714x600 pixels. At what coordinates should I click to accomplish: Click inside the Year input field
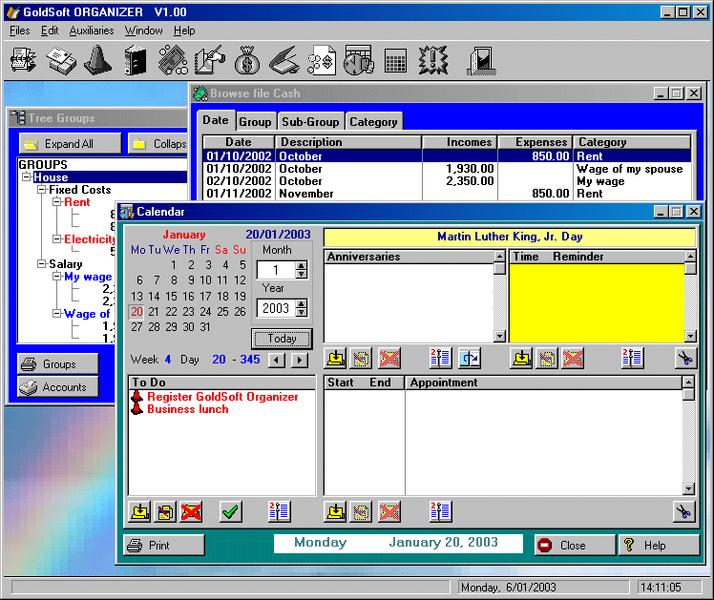[x=276, y=308]
